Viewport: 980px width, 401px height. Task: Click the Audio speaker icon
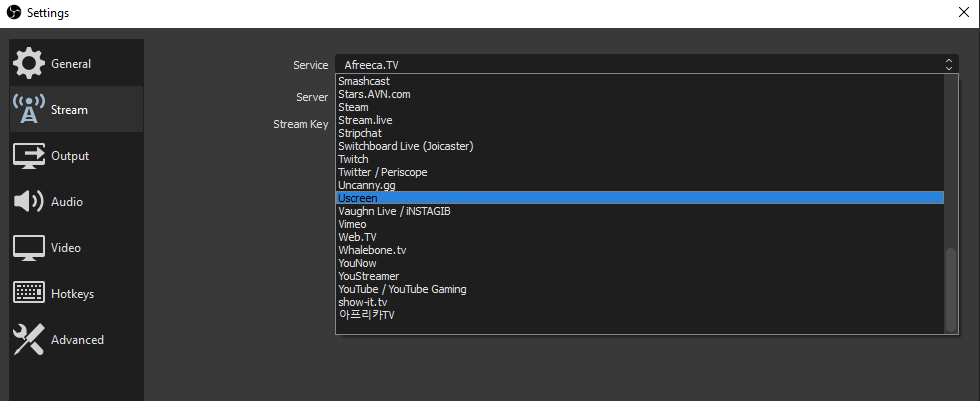[29, 202]
